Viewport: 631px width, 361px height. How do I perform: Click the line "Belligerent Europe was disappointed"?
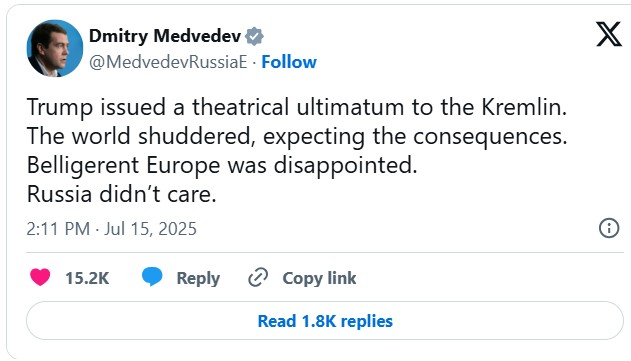[x=222, y=165]
